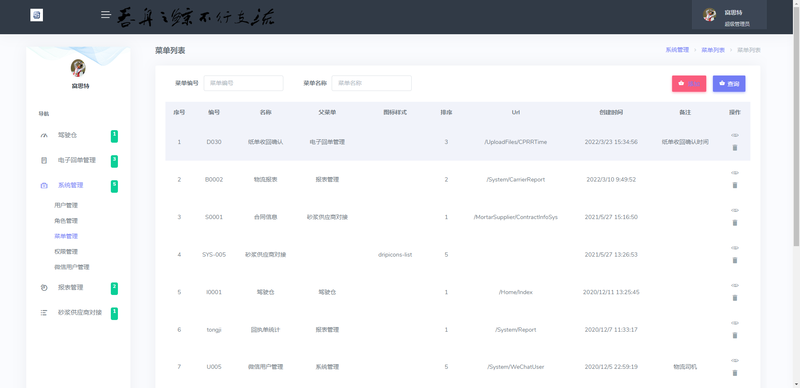800x388 pixels.
Task: Delete the D030 row with its trash icon
Action: click(735, 148)
